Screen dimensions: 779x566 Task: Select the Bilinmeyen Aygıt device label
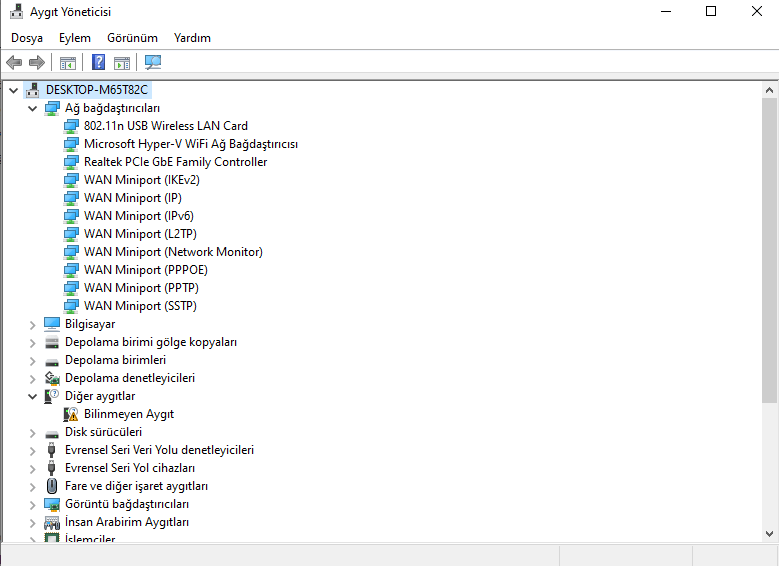pyautogui.click(x=129, y=414)
